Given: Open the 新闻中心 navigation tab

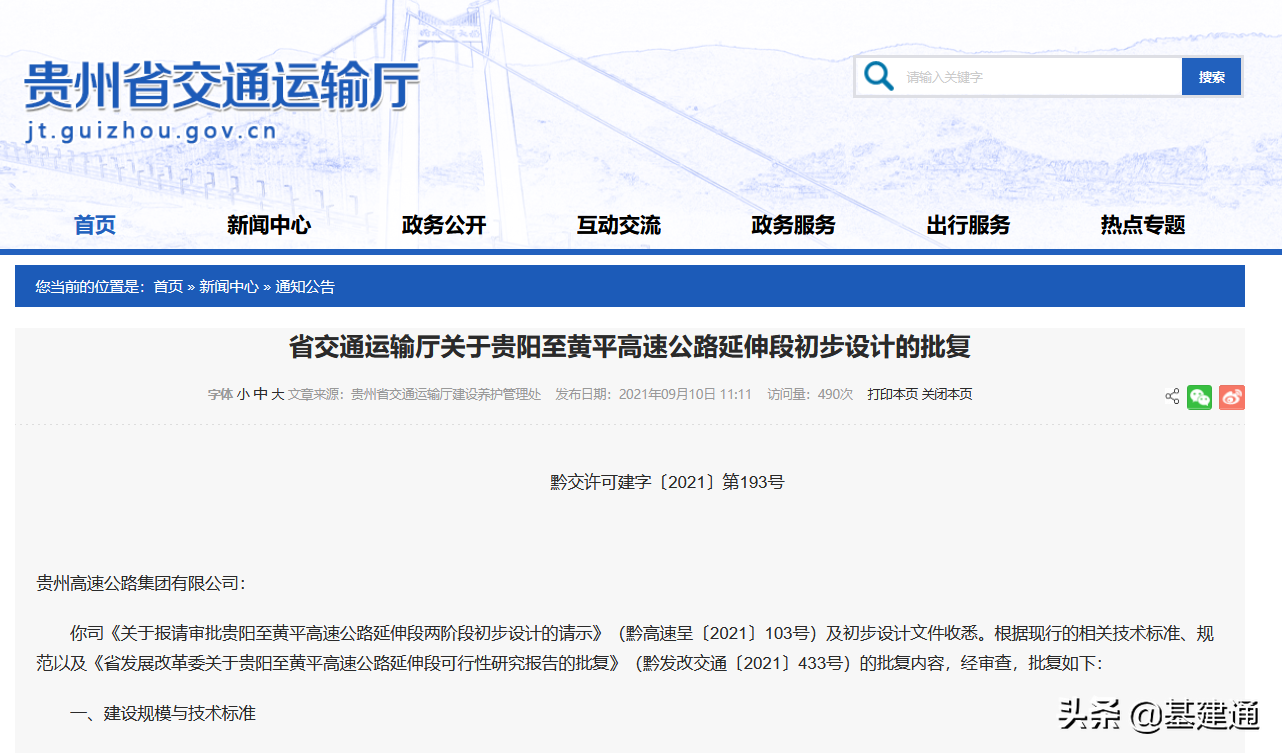Looking at the screenshot, I should 269,225.
